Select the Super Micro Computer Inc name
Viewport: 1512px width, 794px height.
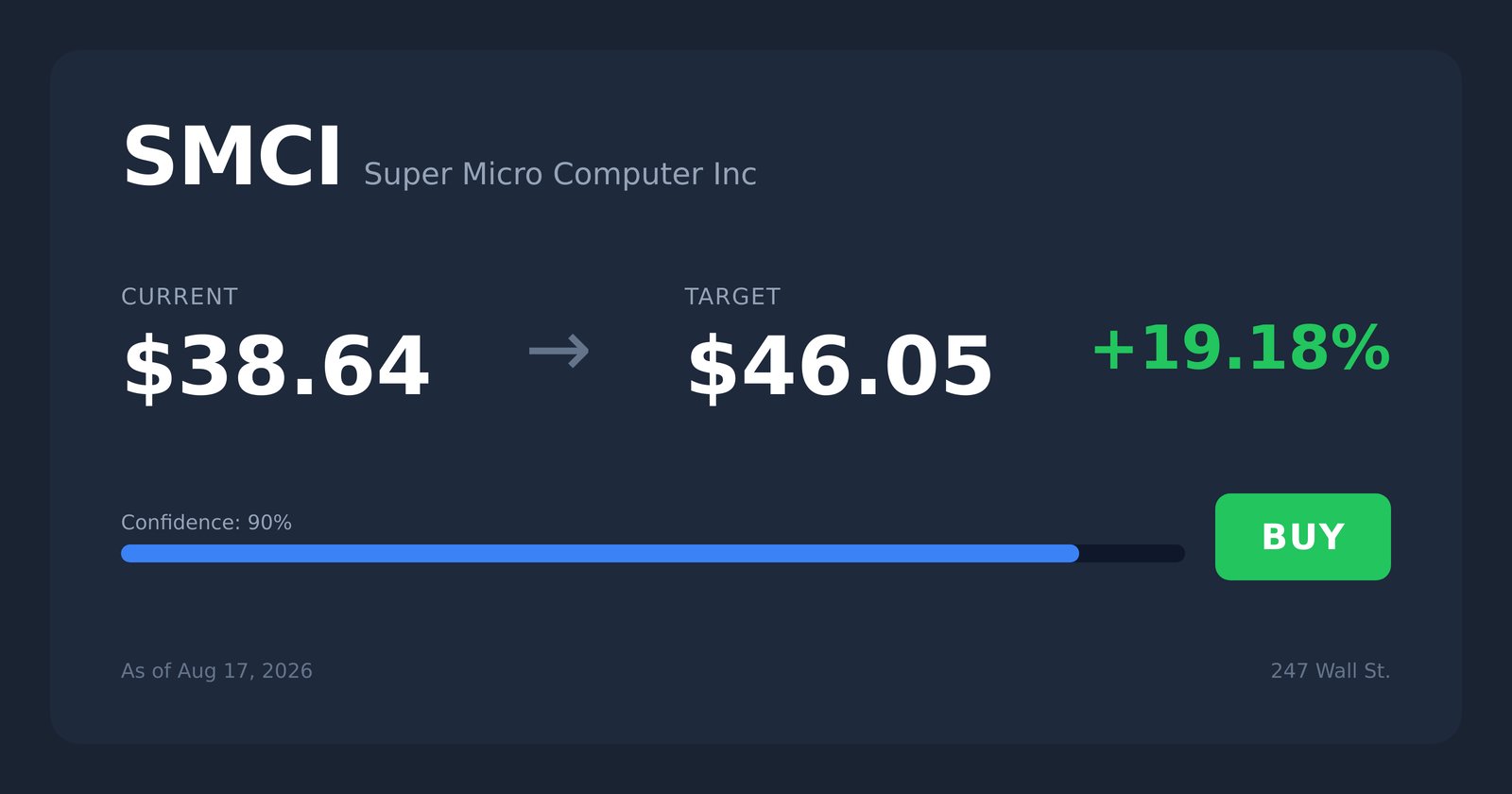point(559,174)
